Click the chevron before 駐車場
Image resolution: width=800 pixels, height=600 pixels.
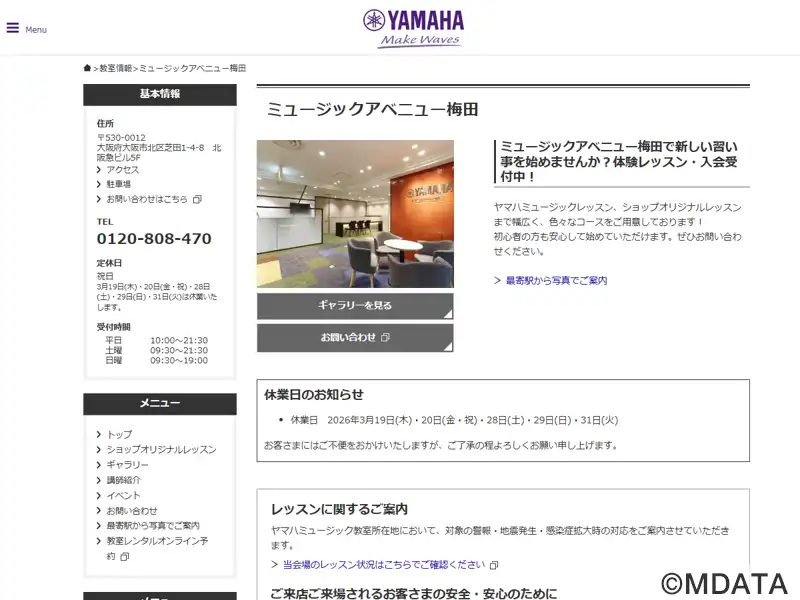click(99, 185)
